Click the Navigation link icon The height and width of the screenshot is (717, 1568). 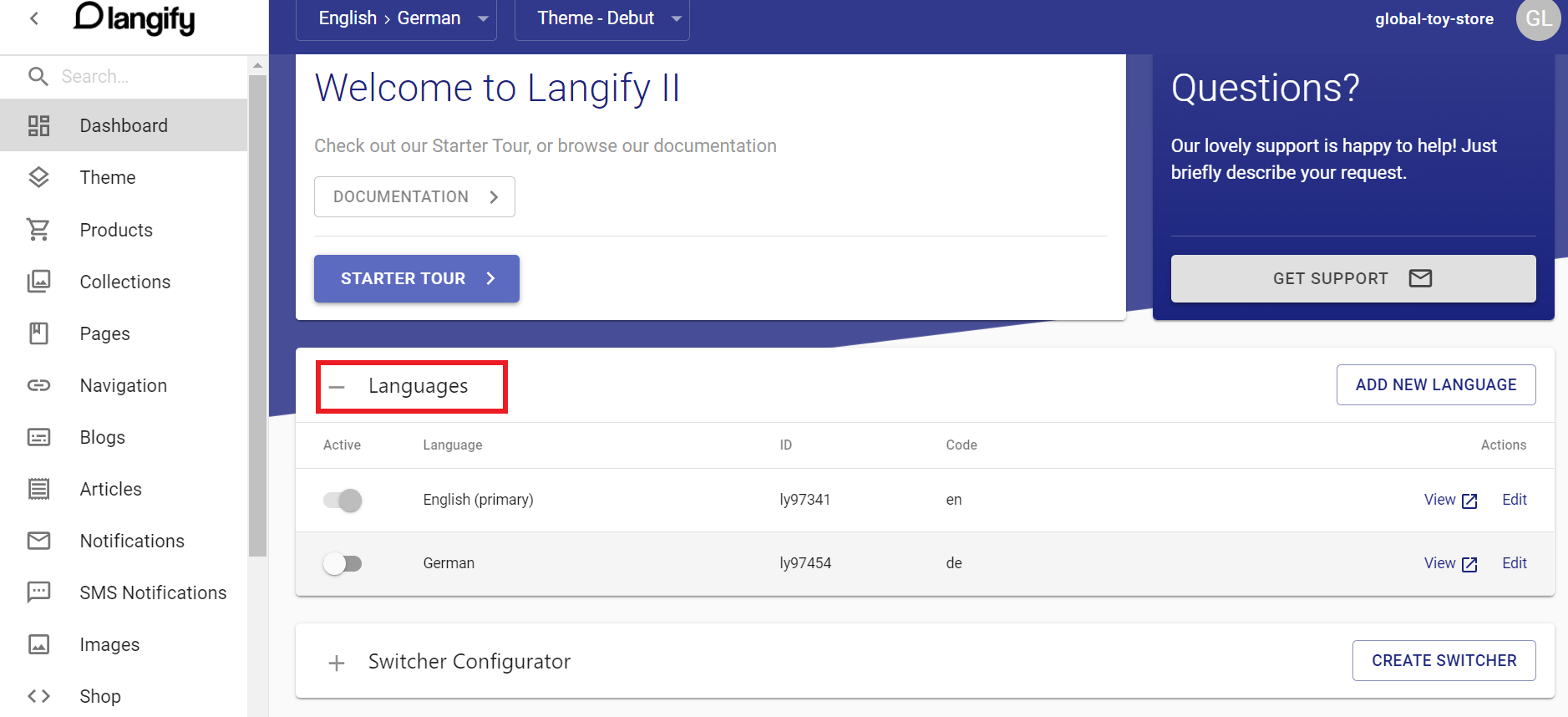tap(38, 385)
